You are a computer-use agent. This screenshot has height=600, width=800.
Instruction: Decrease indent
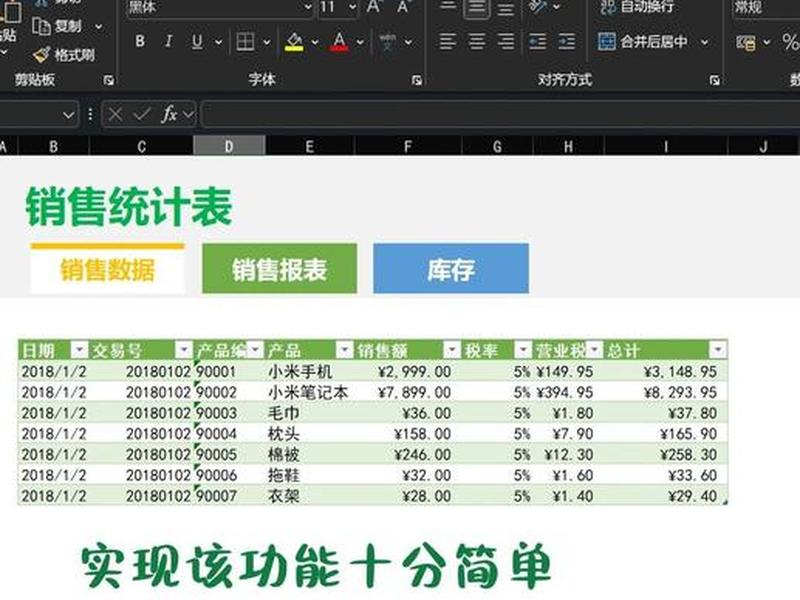(537, 41)
